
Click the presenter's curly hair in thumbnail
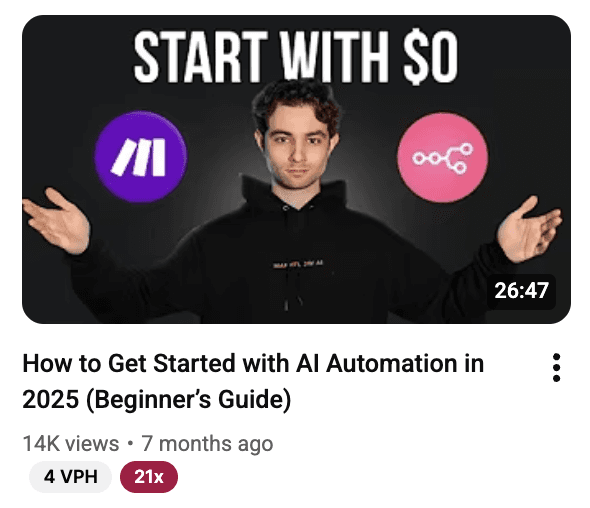tap(297, 102)
